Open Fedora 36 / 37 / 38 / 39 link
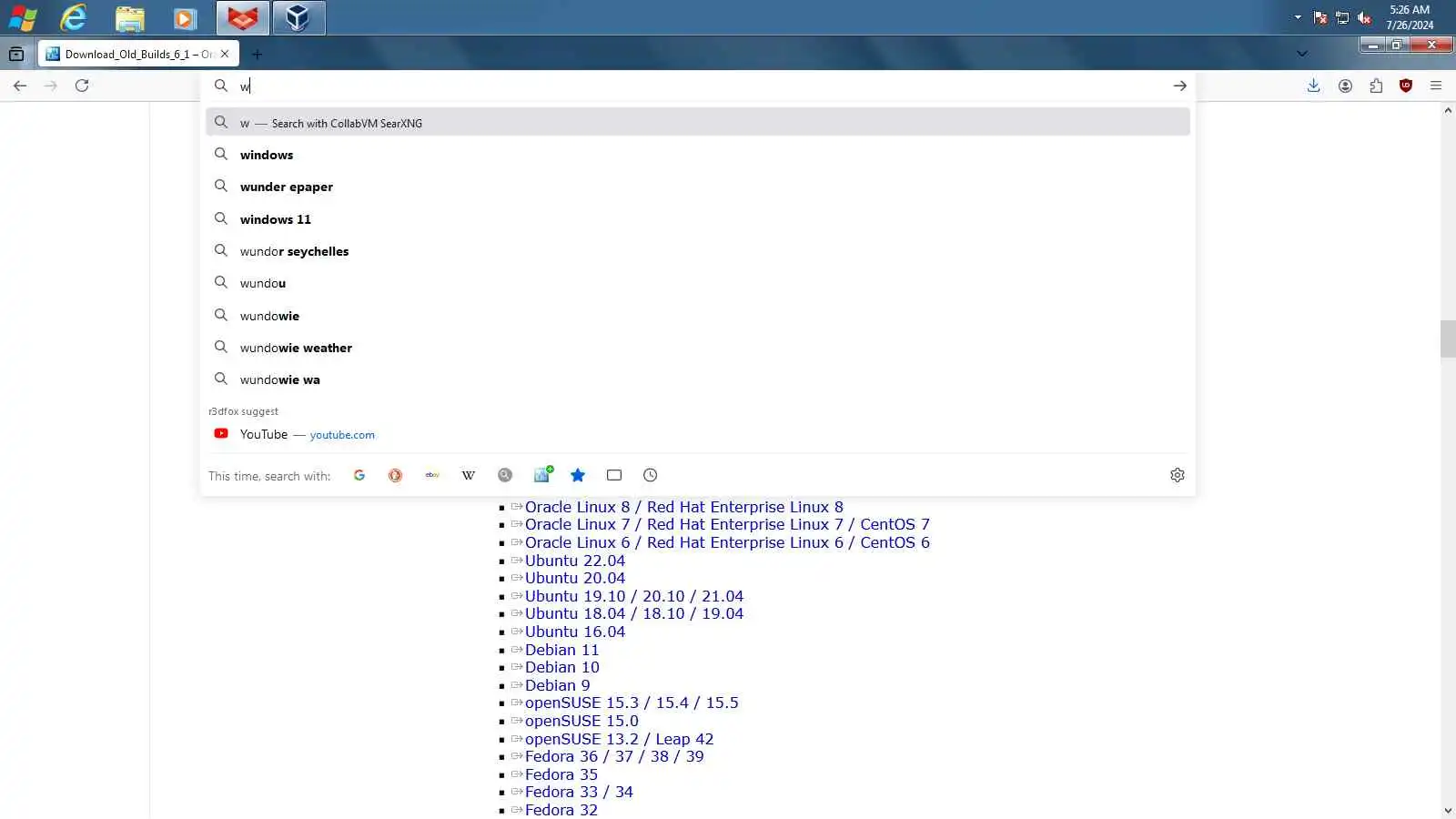 click(614, 756)
